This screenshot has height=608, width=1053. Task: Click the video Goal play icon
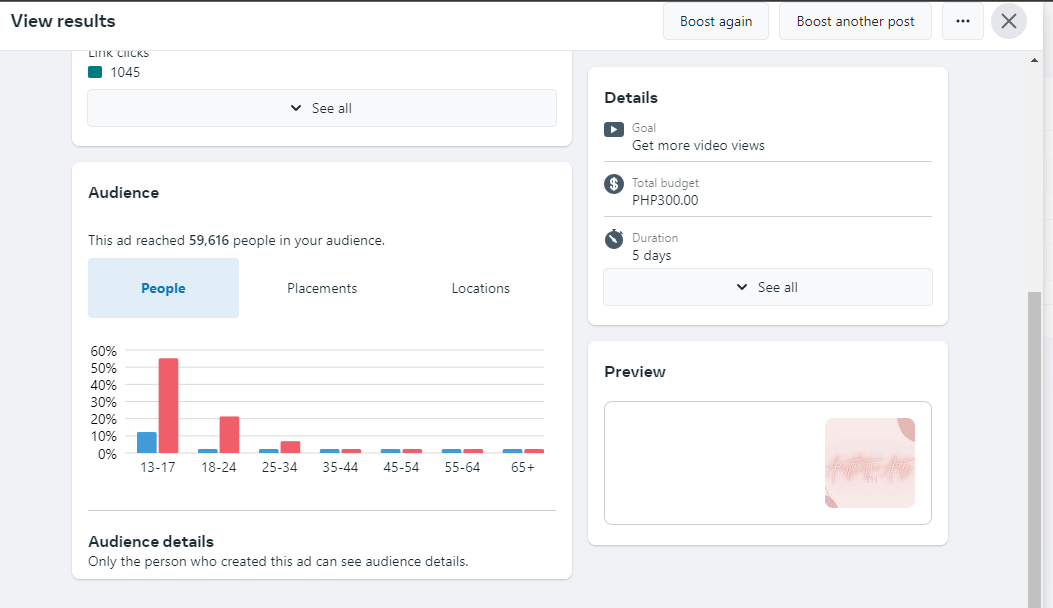coord(614,129)
